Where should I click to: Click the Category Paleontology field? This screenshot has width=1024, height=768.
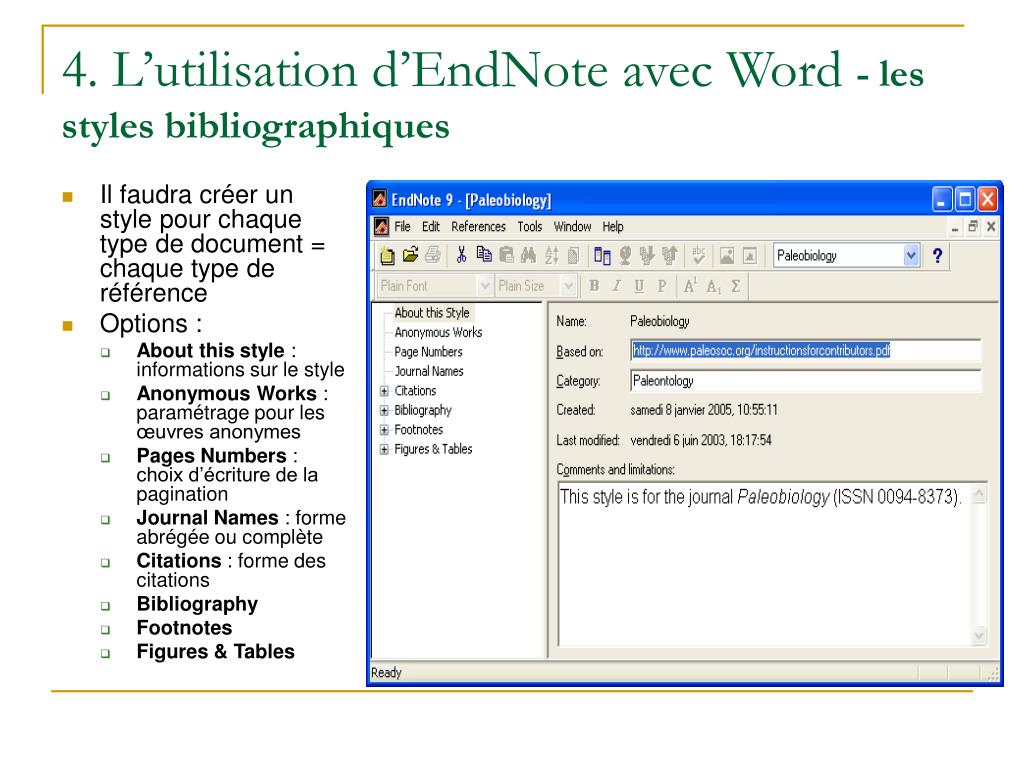[x=805, y=381]
